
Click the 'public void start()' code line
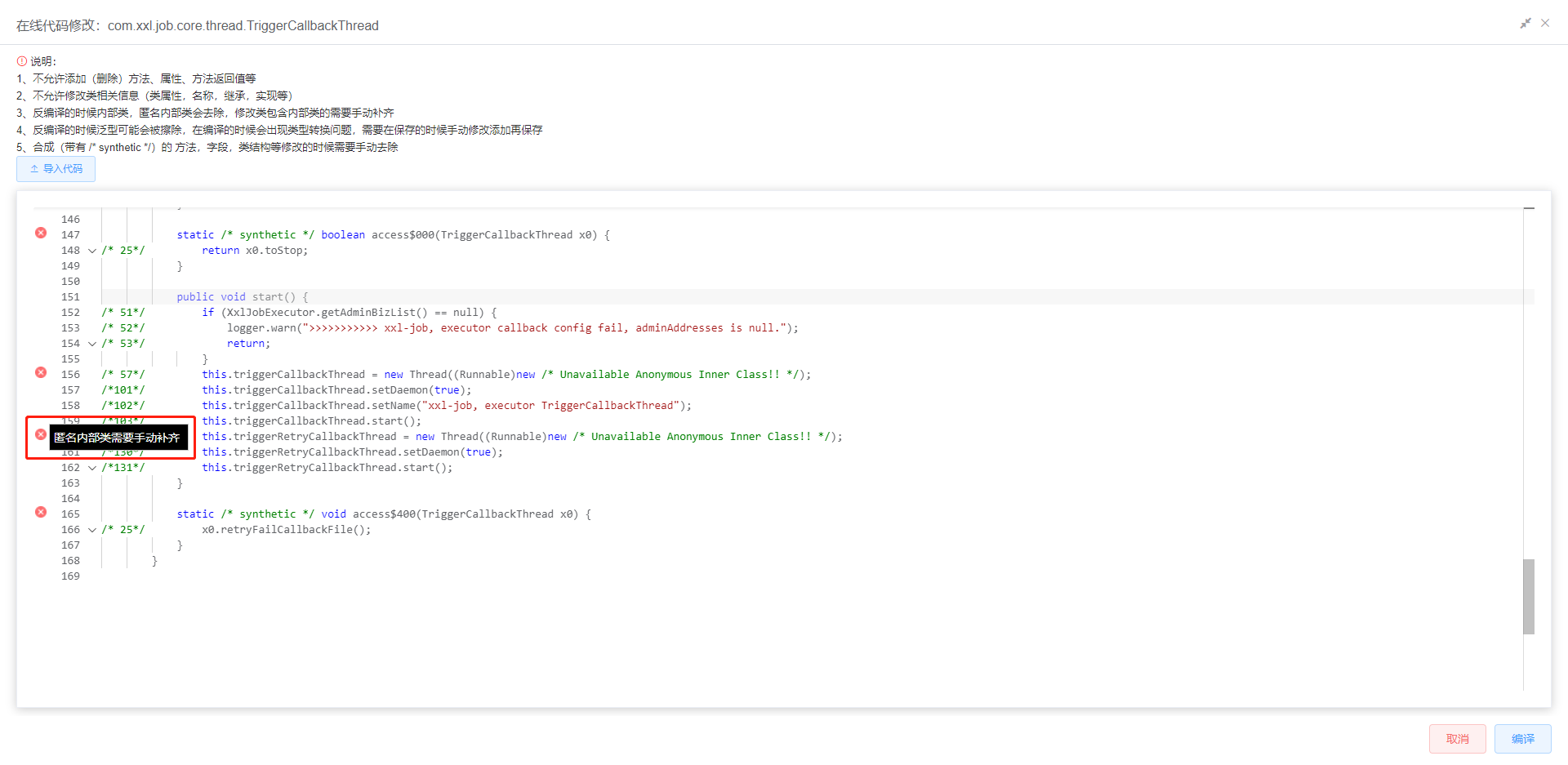243,297
